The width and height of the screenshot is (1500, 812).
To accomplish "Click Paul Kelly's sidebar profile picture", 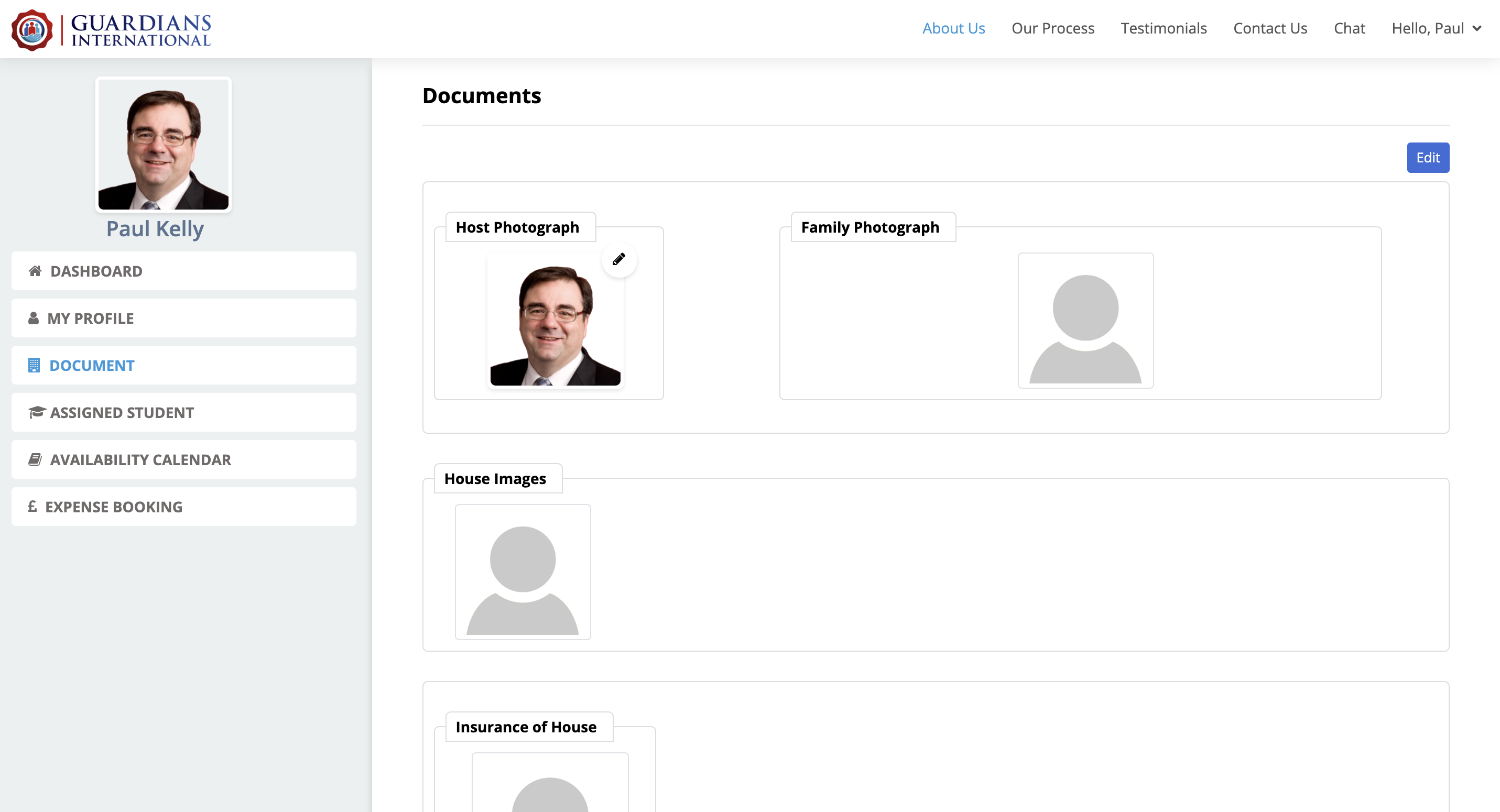I will pos(163,145).
